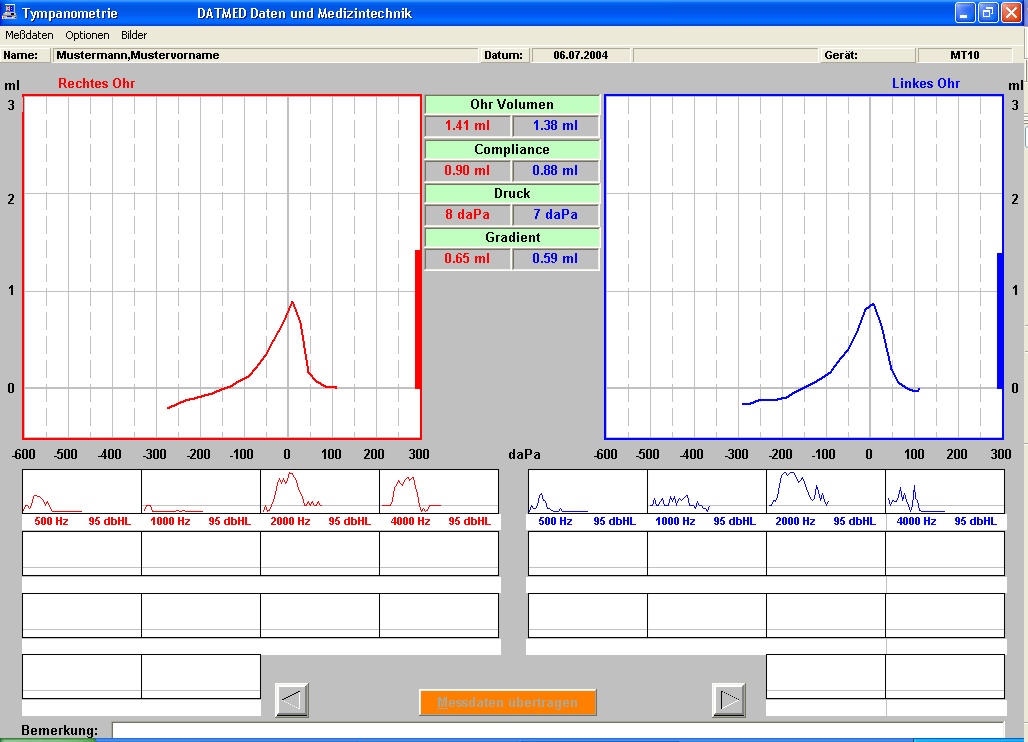Open right ear 2000 Hz reflex plot

pyautogui.click(x=320, y=491)
